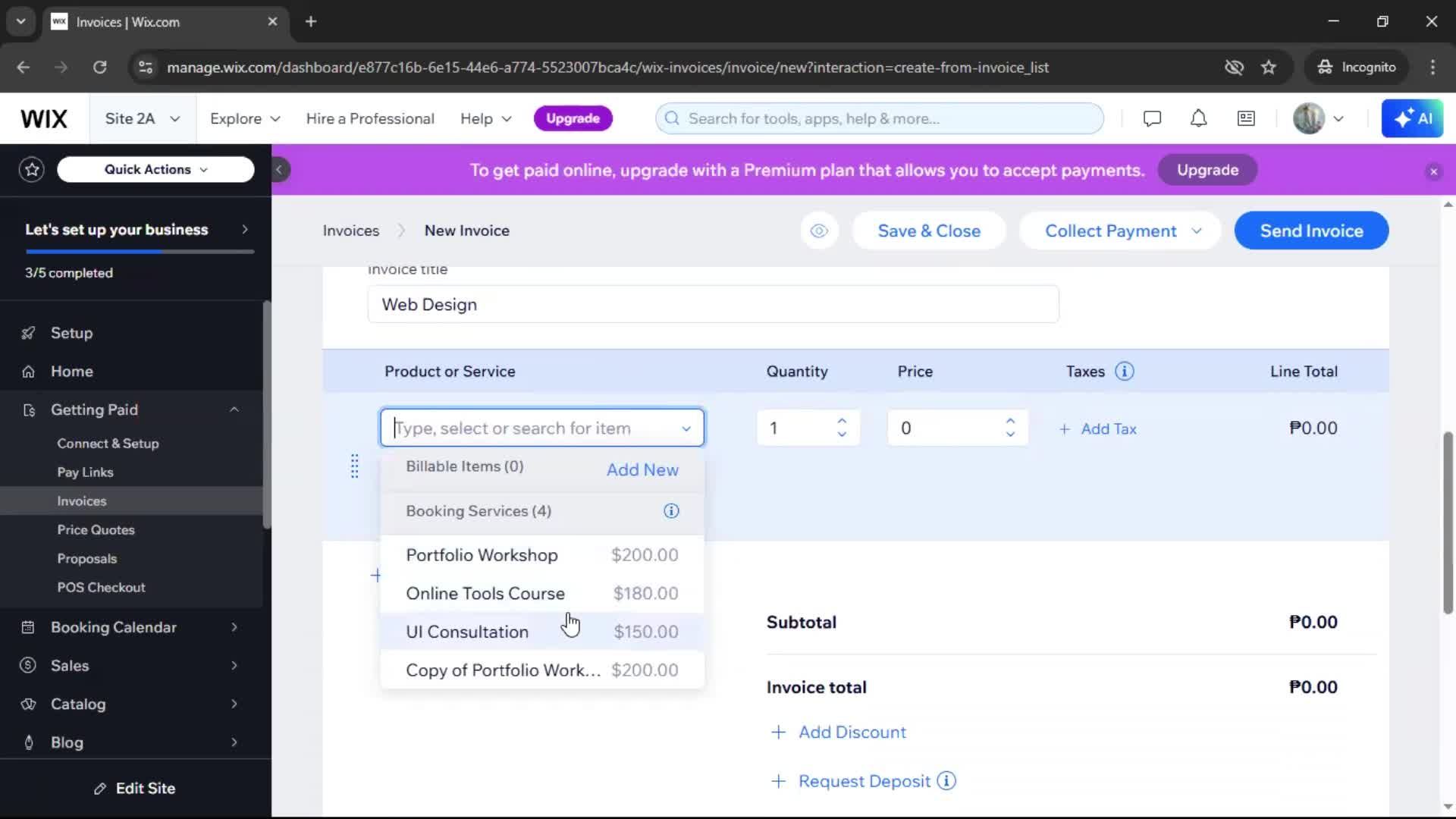Open POS Checkout page
This screenshot has width=1456, height=819.
101,588
